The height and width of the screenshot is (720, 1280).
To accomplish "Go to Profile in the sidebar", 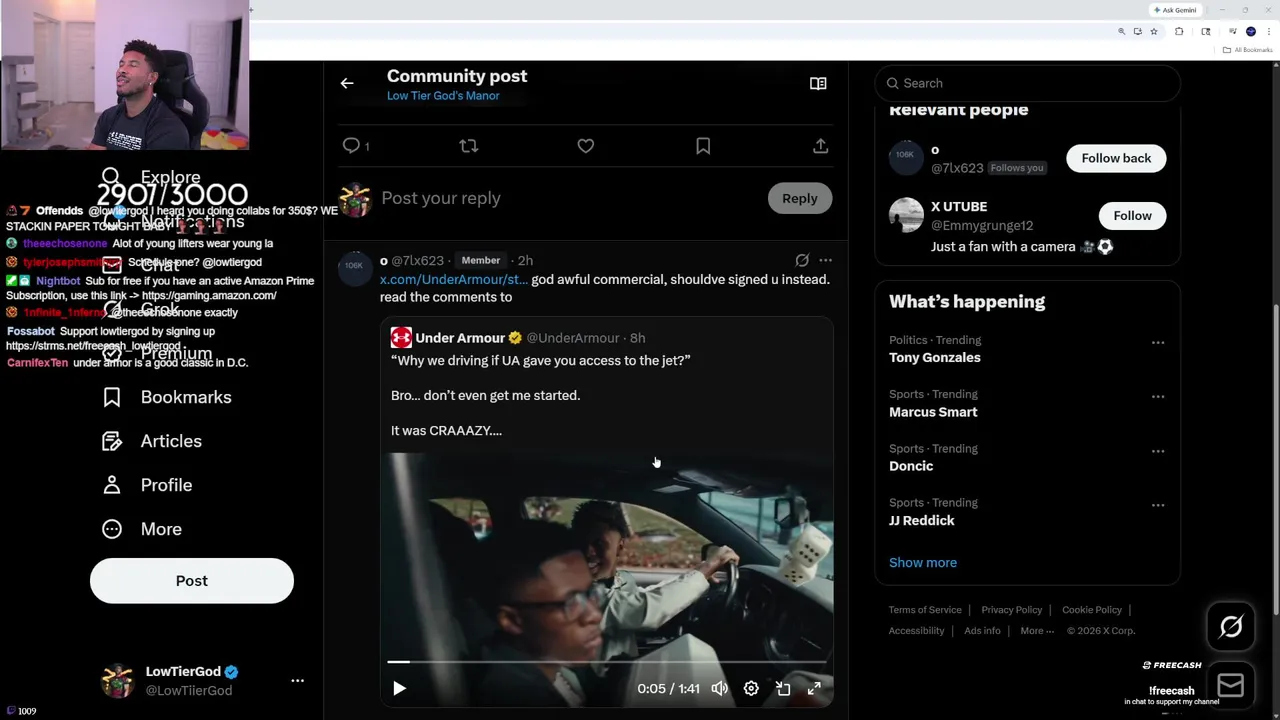I will pos(147,485).
